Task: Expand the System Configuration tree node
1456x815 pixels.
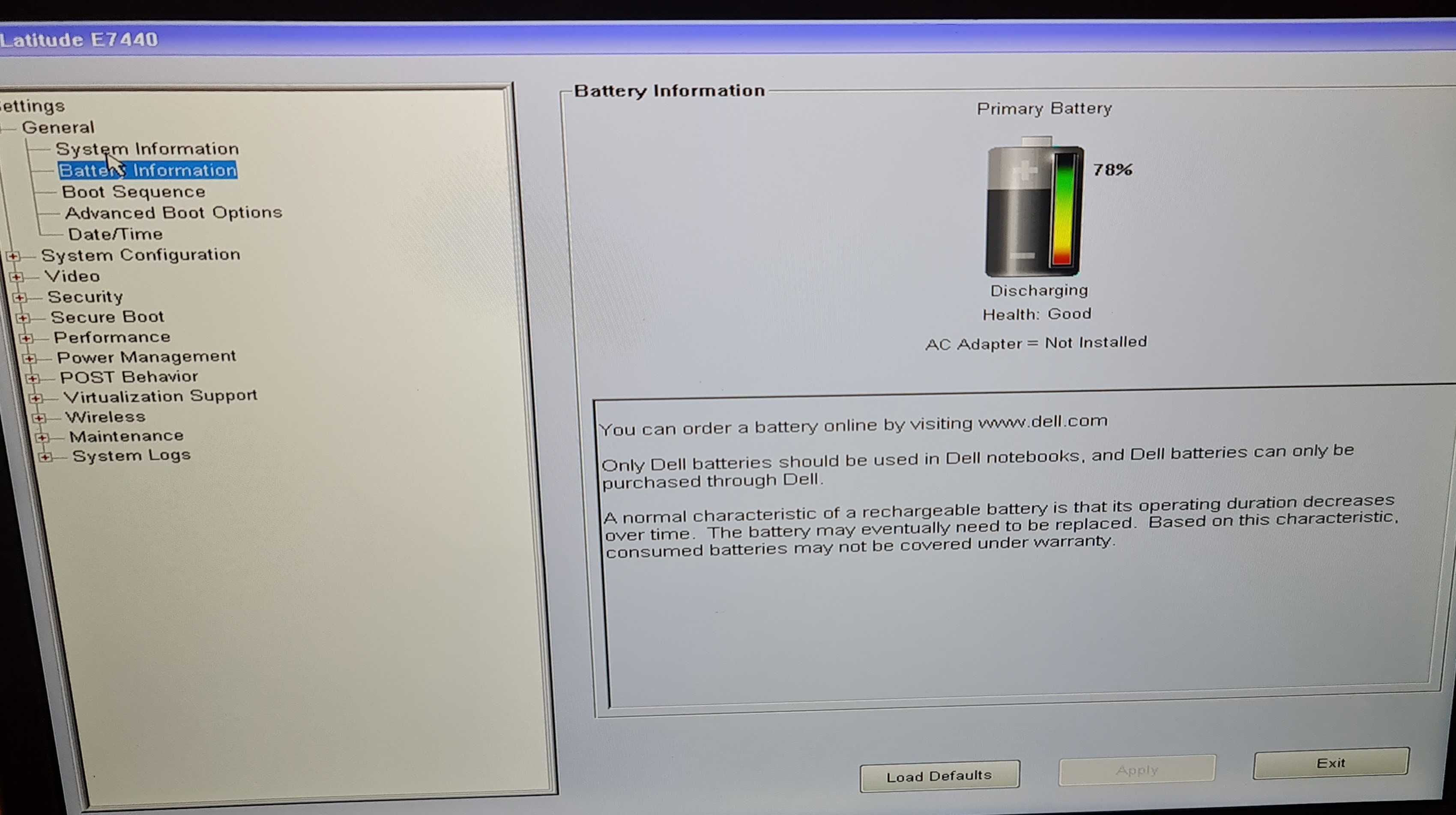Action: point(13,256)
